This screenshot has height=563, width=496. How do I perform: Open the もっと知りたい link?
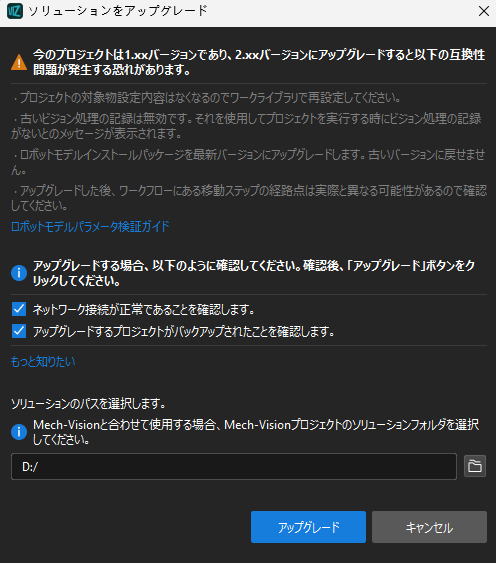43,361
